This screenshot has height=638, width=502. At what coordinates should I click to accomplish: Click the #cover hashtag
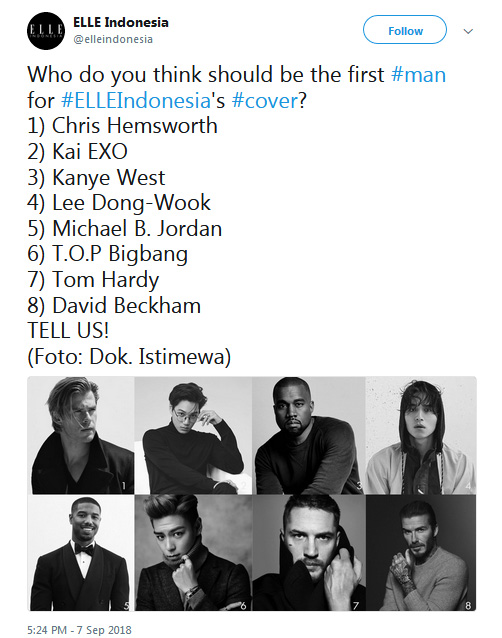265,101
